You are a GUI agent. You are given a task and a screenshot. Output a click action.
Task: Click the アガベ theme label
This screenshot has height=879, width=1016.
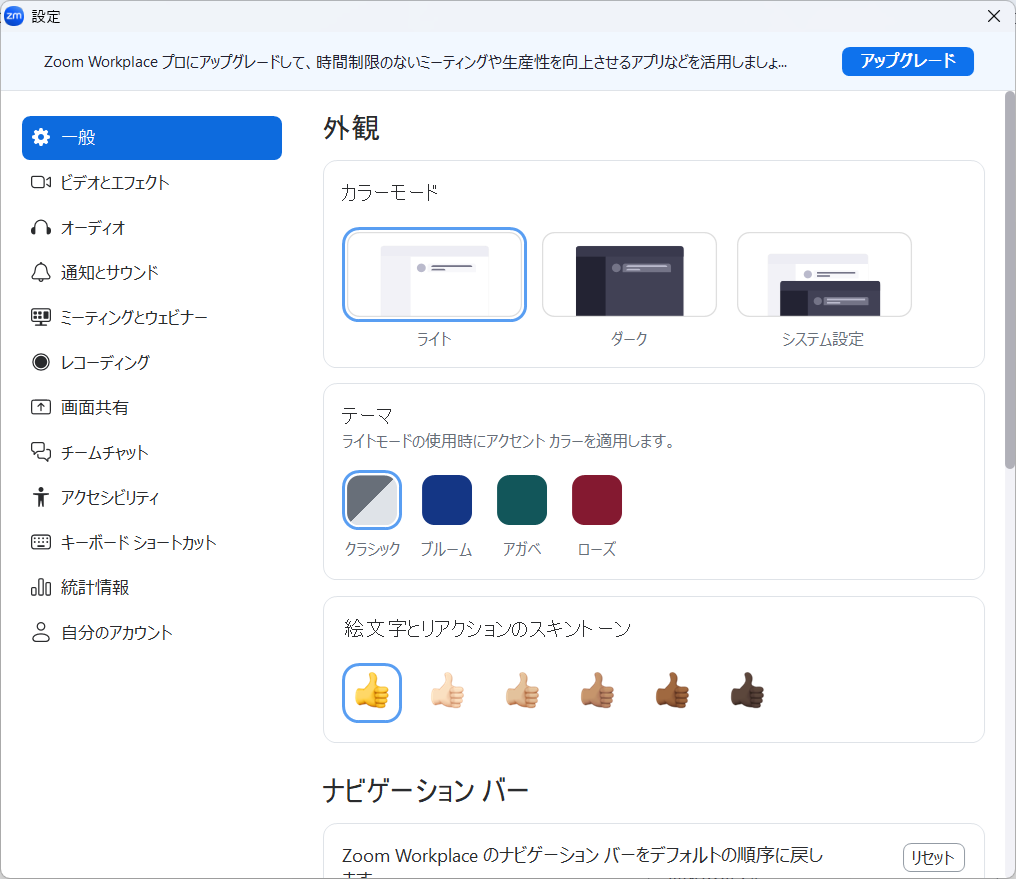[522, 549]
